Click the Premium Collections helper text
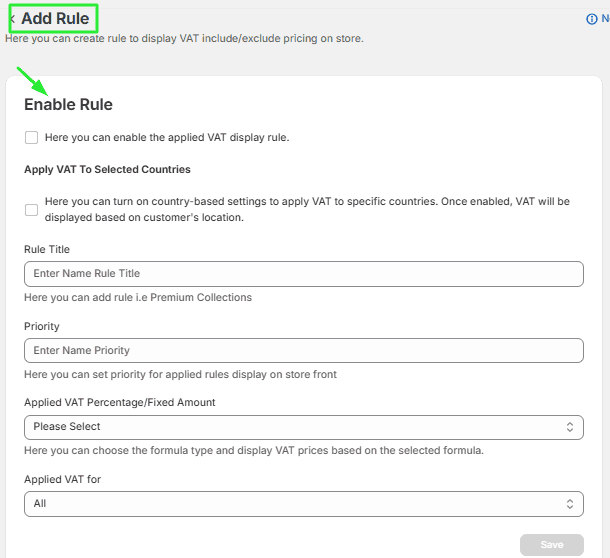The width and height of the screenshot is (610, 558). tap(138, 297)
